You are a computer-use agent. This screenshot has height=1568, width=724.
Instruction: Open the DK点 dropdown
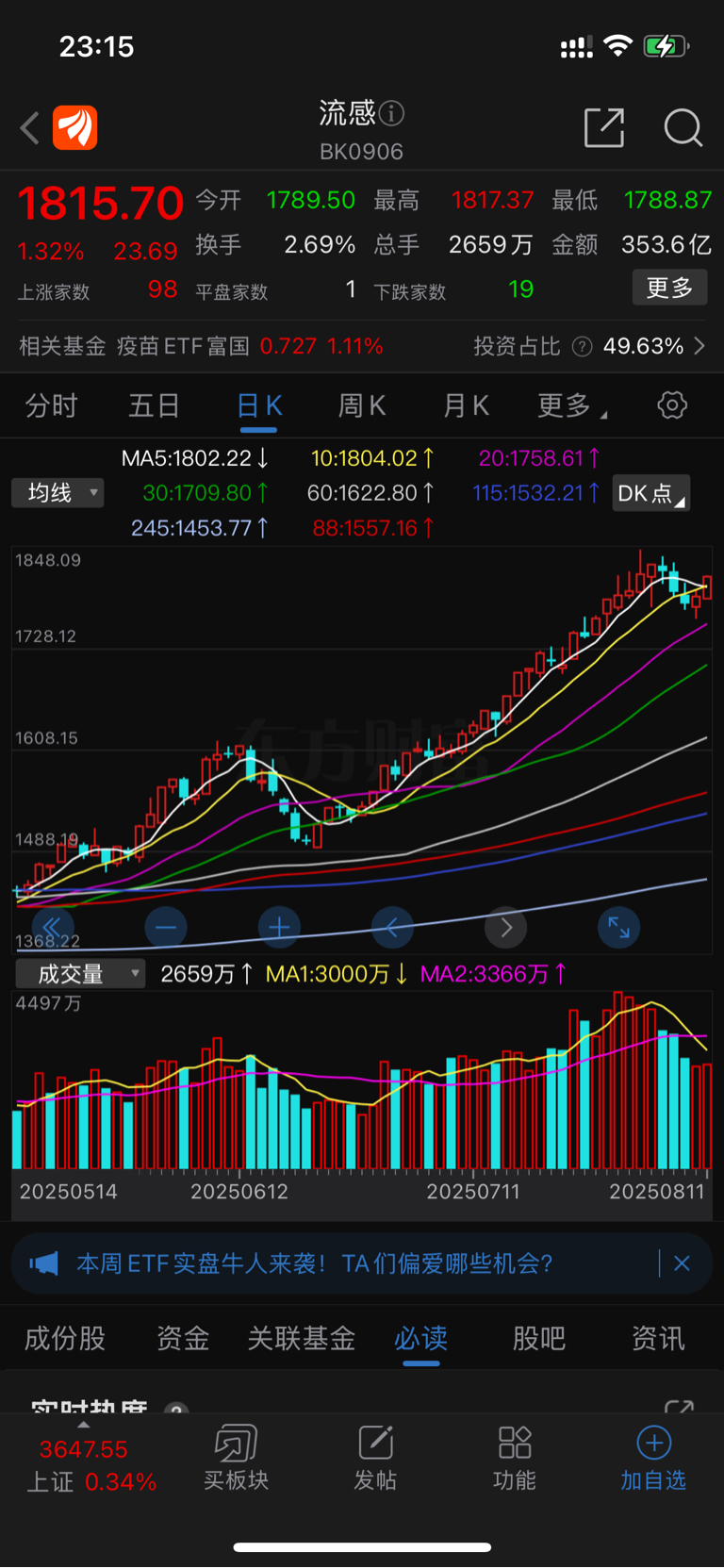click(x=651, y=493)
